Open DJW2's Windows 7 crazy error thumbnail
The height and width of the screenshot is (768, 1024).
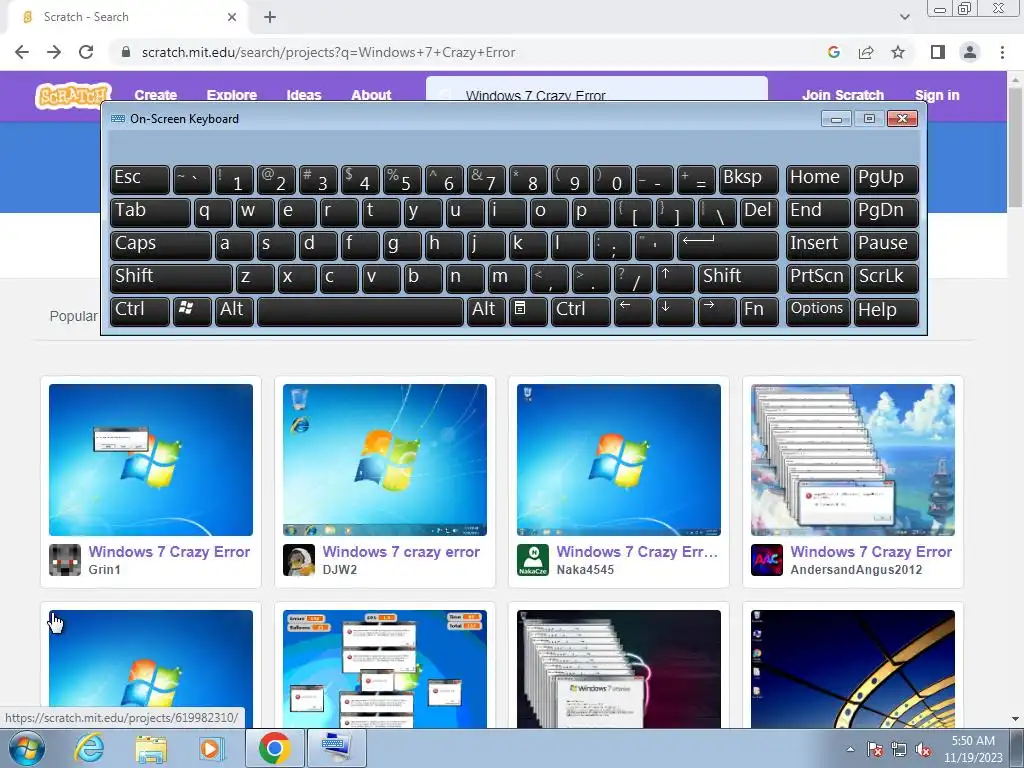click(x=385, y=460)
